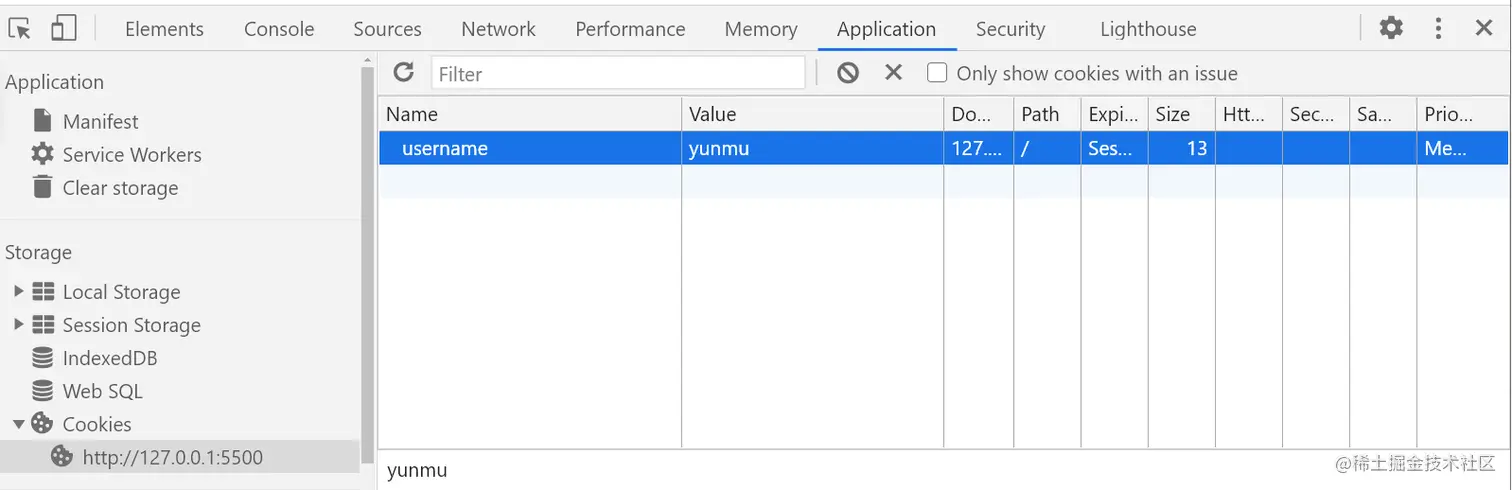The image size is (1512, 490).
Task: Switch to the Console tab
Action: [x=279, y=29]
